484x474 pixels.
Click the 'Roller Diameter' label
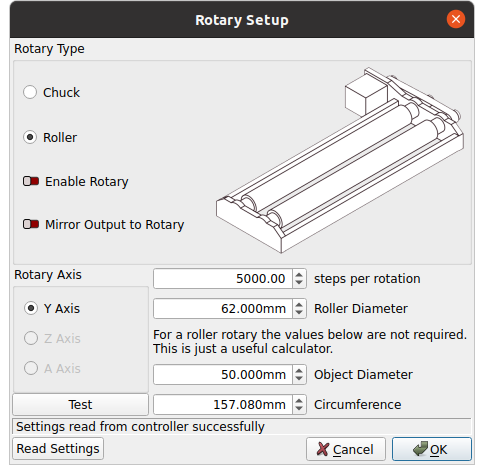coord(361,309)
